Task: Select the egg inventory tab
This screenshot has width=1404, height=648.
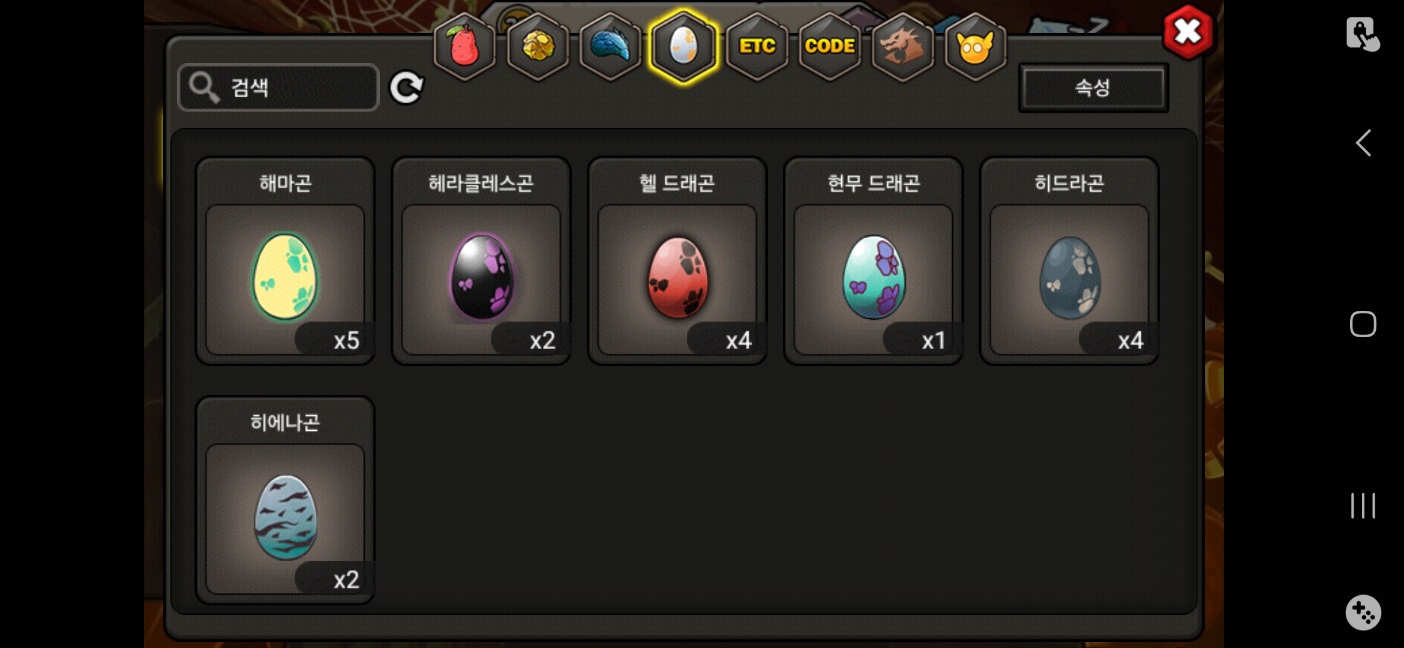Action: point(683,46)
